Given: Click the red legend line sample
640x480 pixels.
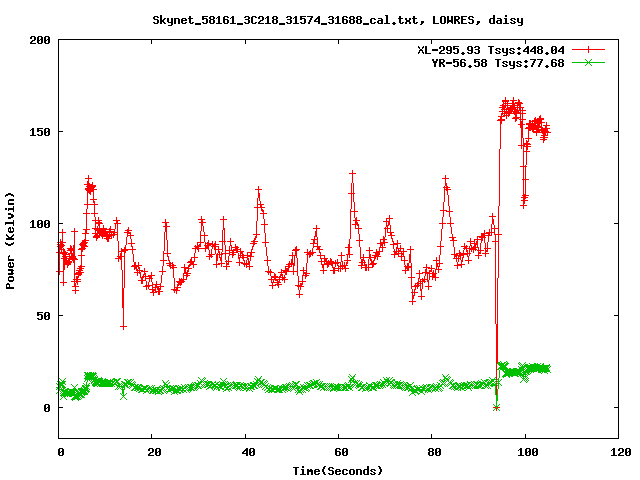Looking at the screenshot, I should click(588, 50).
